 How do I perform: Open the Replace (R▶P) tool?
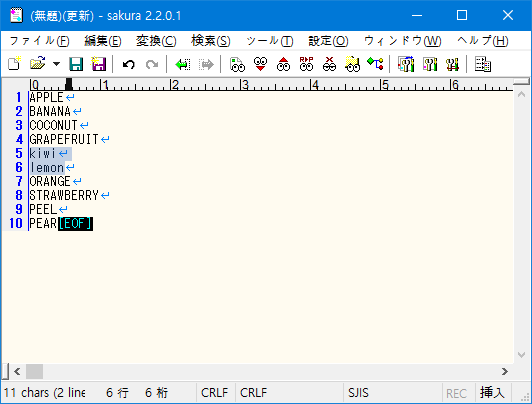click(x=306, y=64)
